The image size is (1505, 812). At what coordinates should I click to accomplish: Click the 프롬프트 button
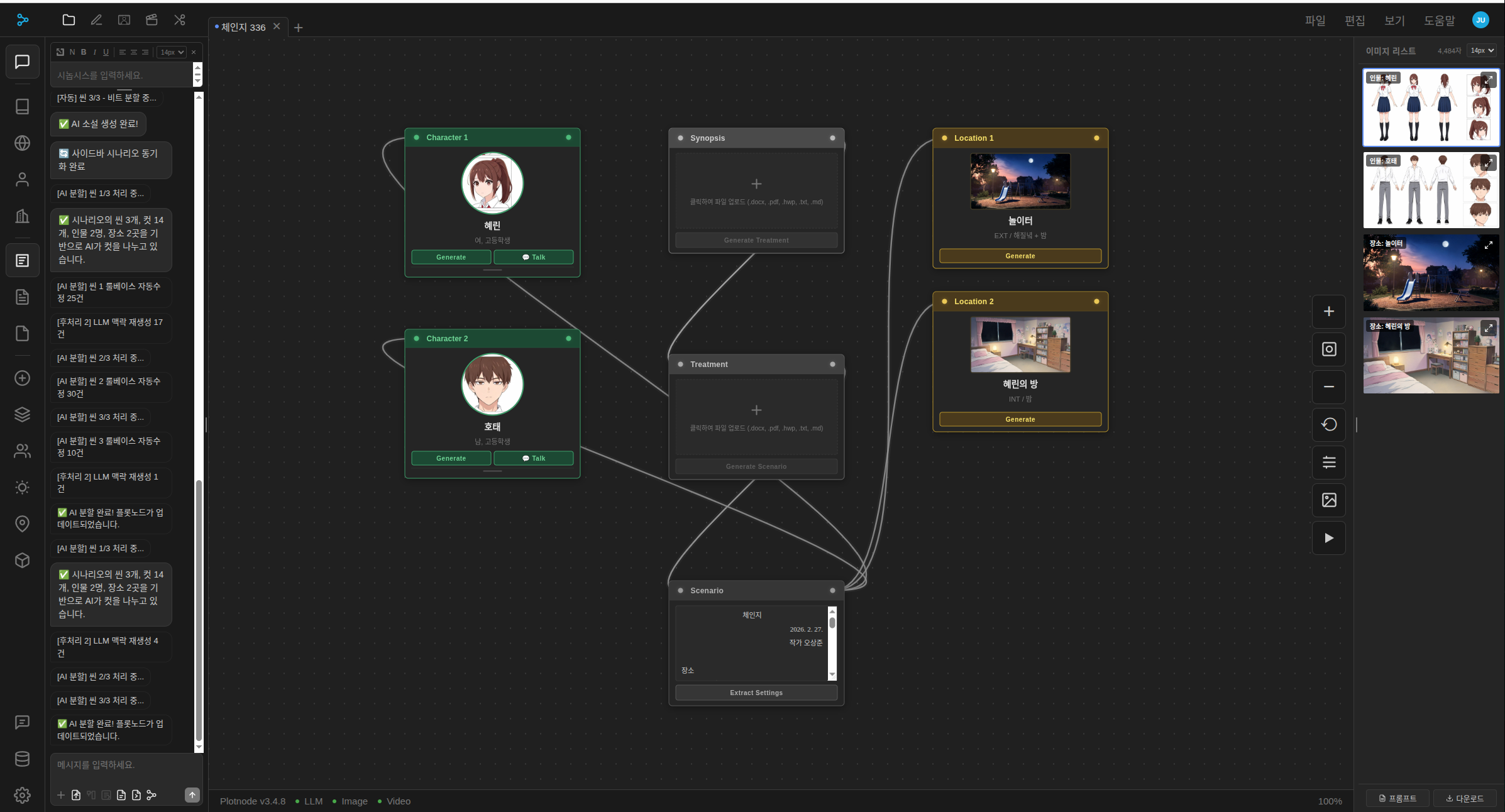[1397, 798]
